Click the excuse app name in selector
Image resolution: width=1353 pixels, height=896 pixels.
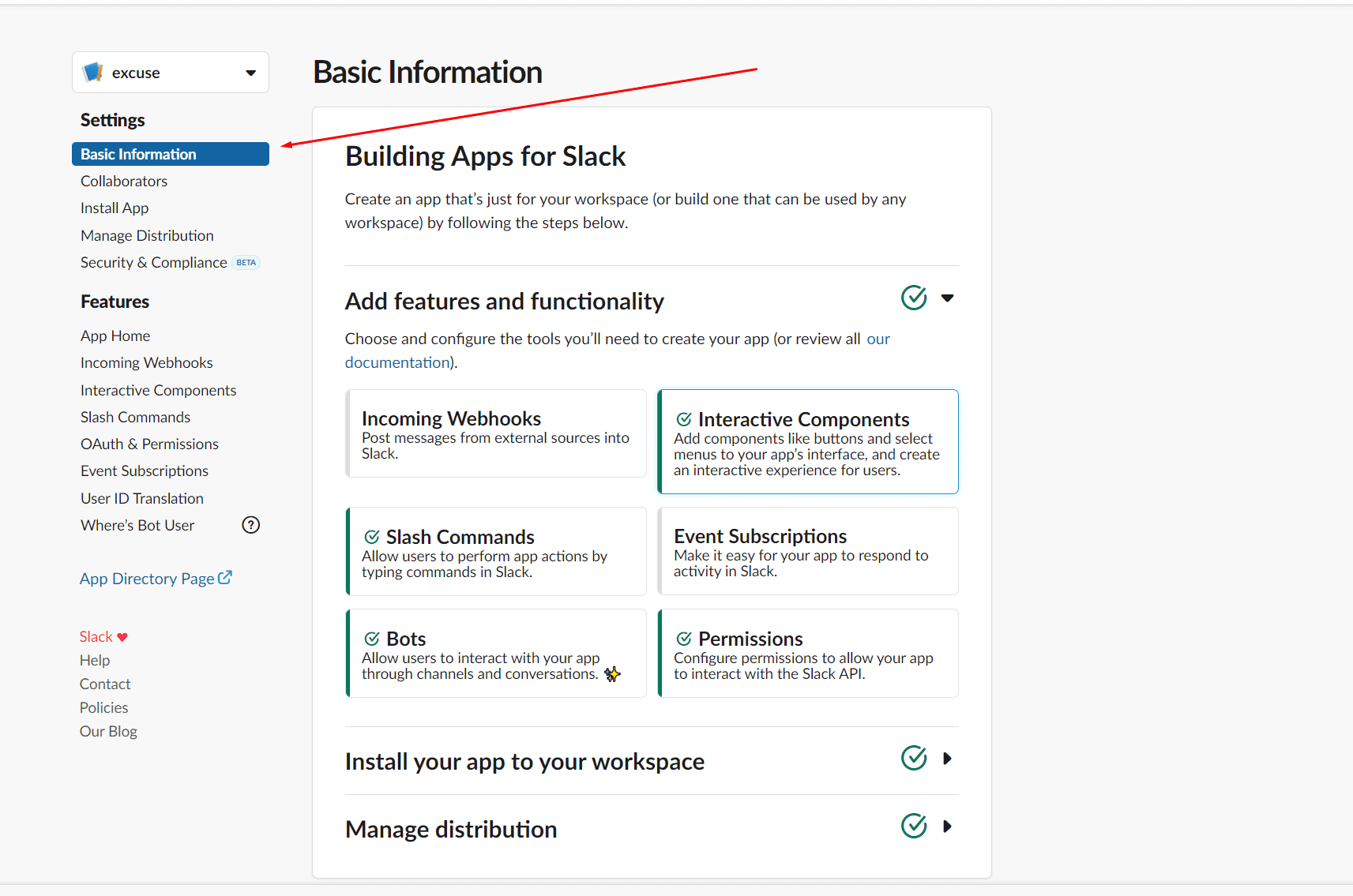136,73
